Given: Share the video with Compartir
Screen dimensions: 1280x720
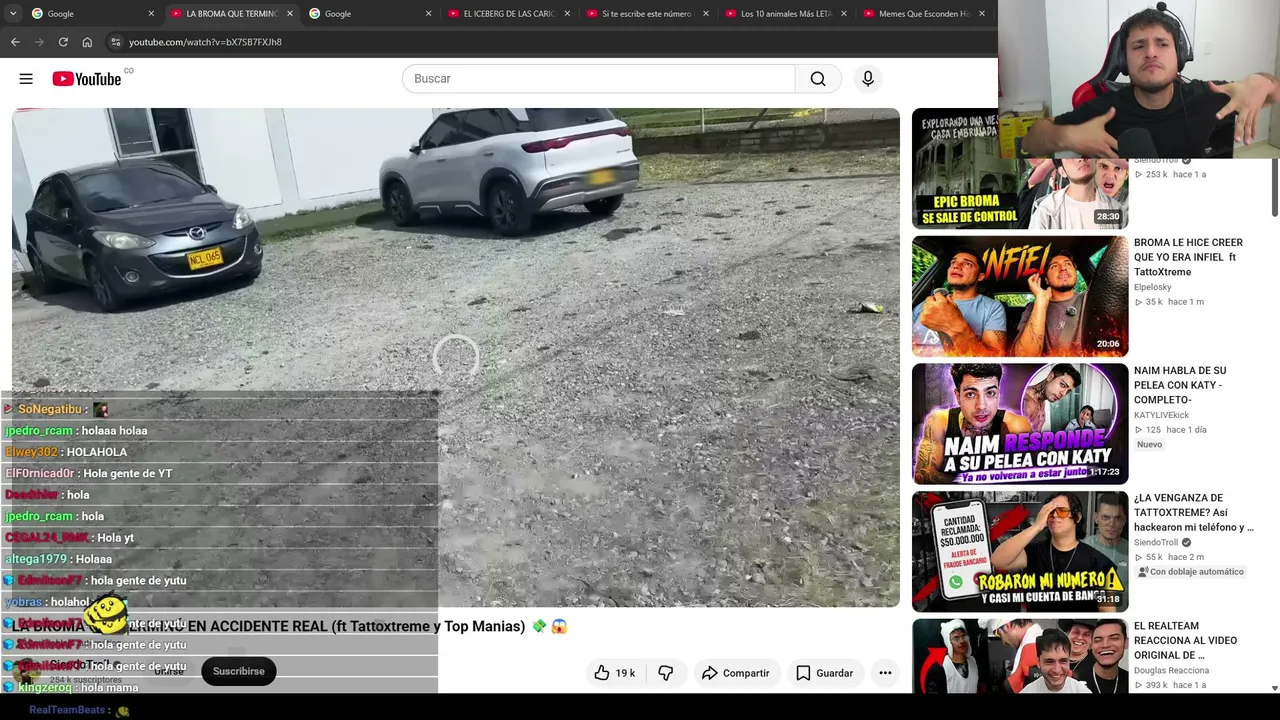Looking at the screenshot, I should click(x=736, y=673).
